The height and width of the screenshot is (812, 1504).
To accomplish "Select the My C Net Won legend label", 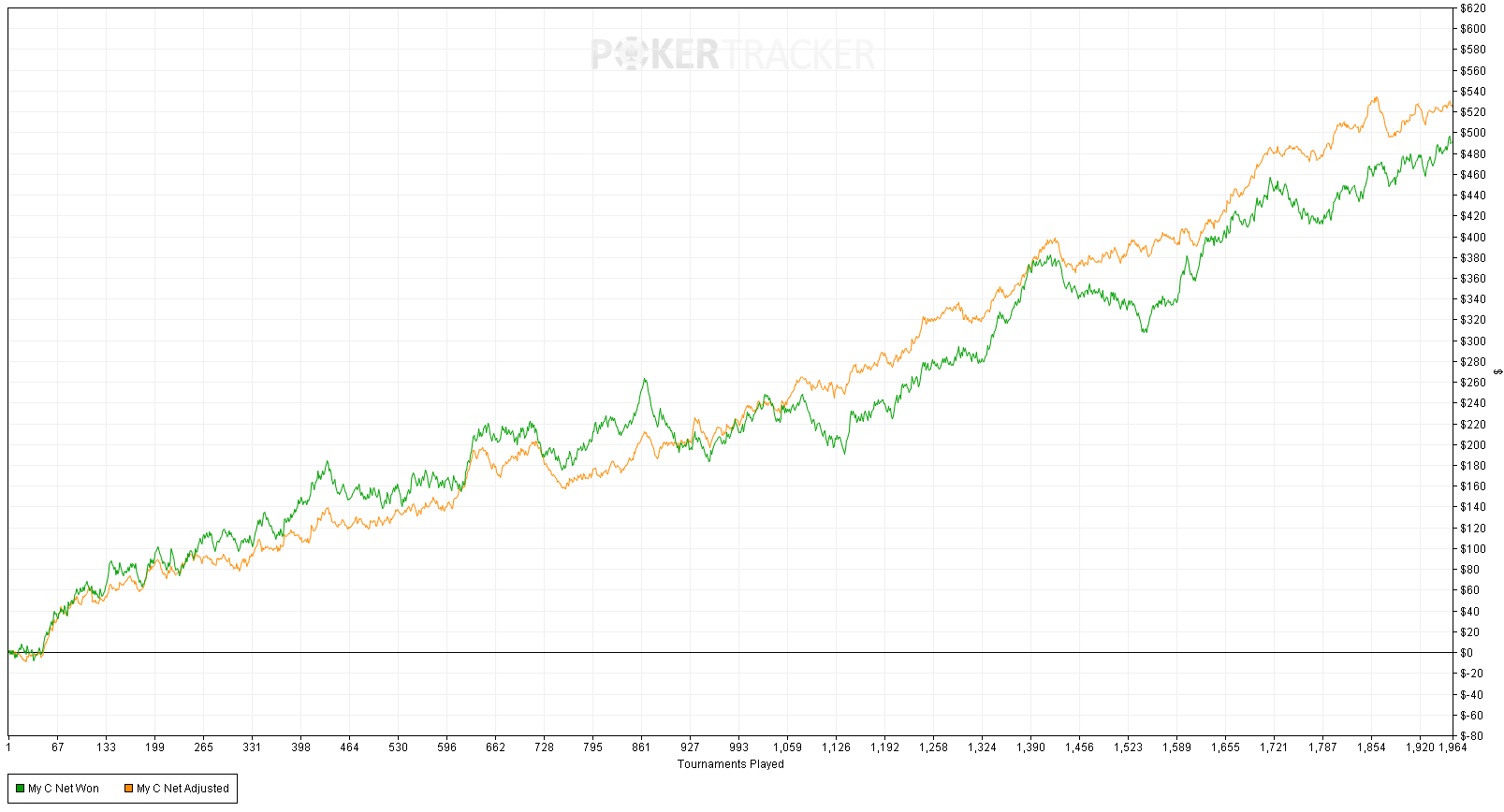I will (64, 789).
